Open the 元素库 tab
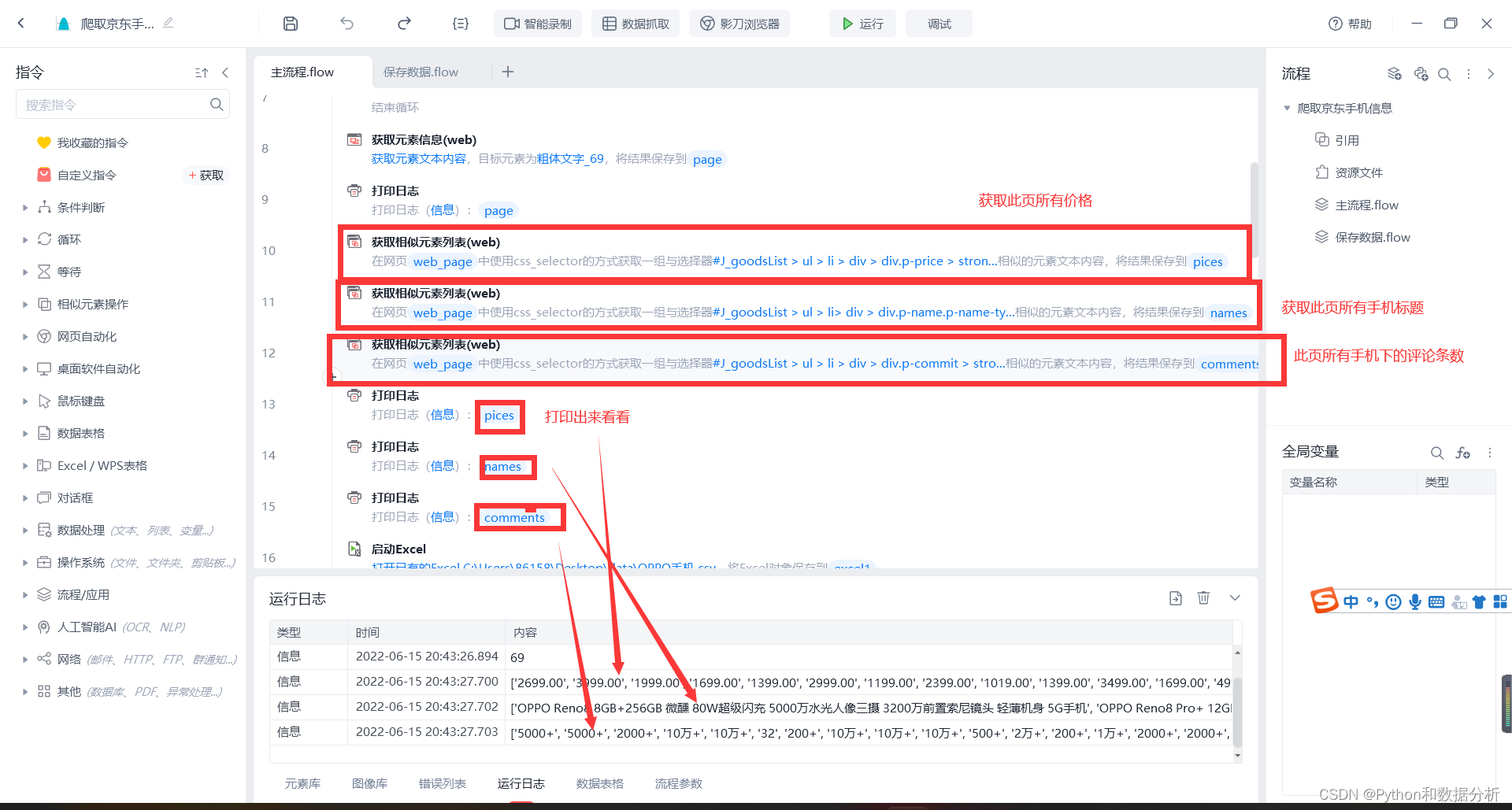This screenshot has width=1512, height=810. tap(302, 783)
